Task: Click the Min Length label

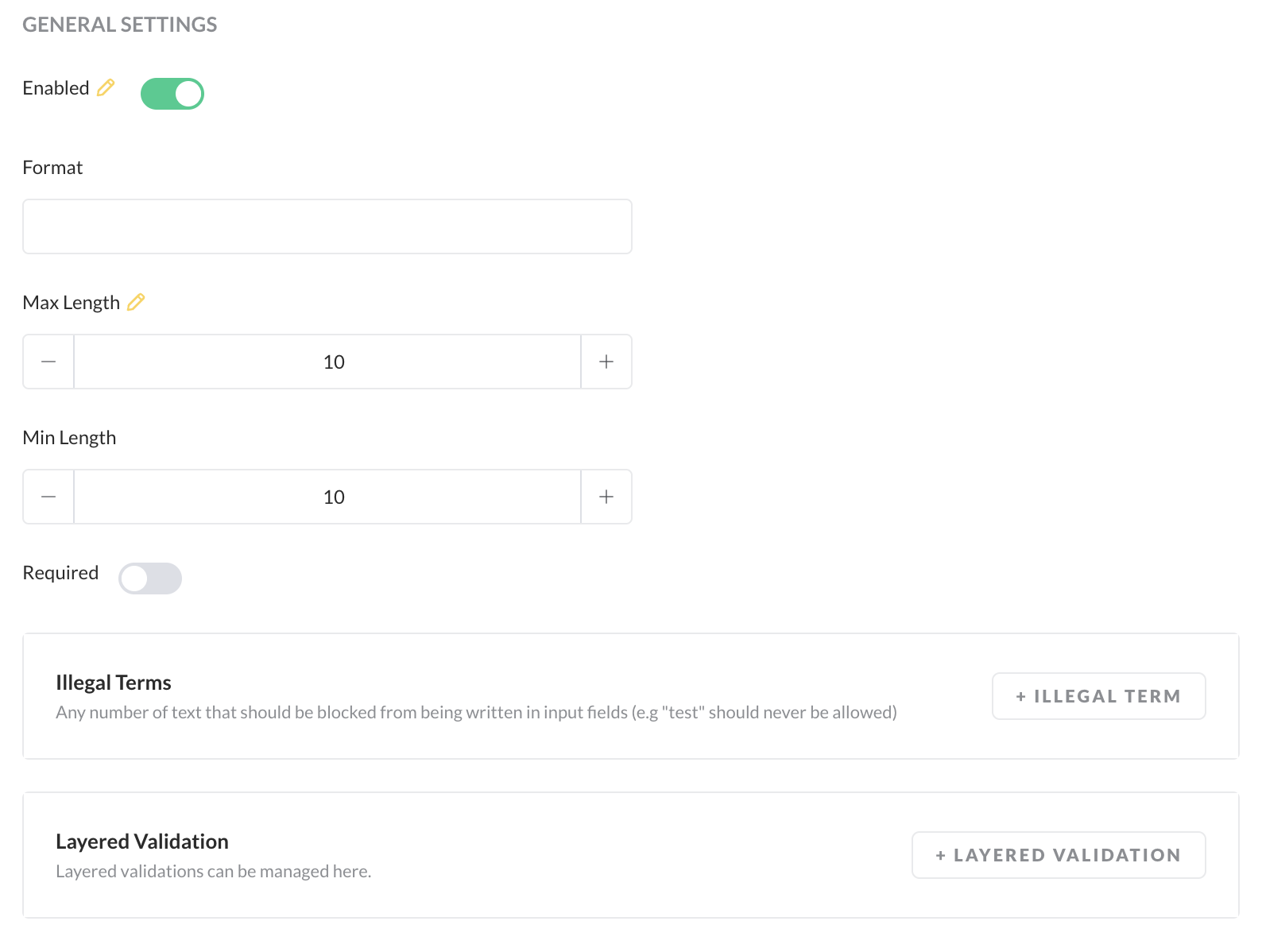Action: click(x=69, y=438)
